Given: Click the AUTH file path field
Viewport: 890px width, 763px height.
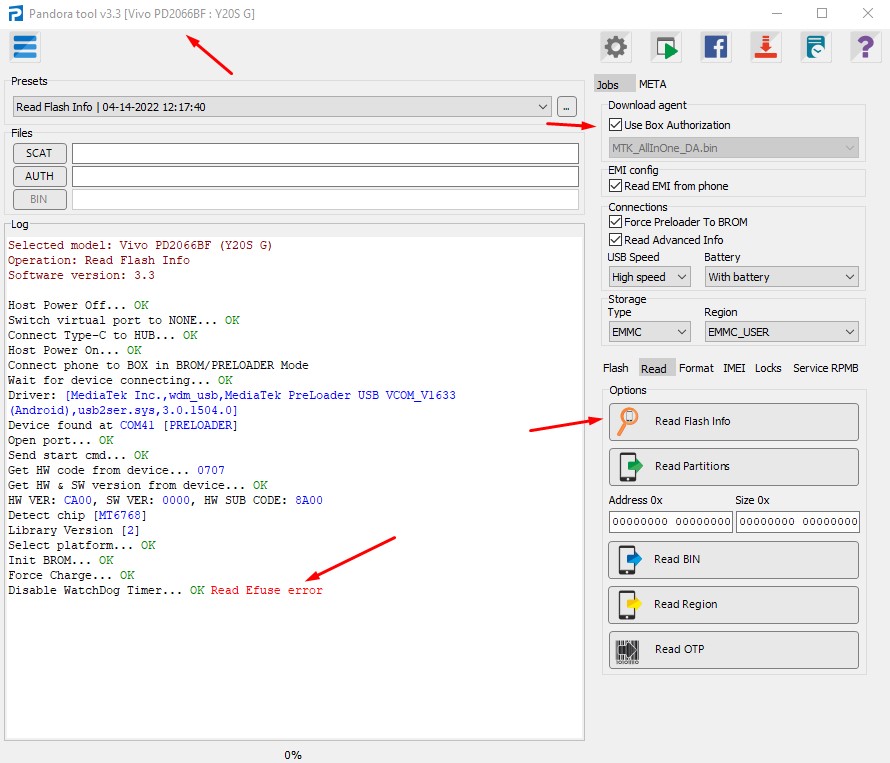Looking at the screenshot, I should coord(325,177).
